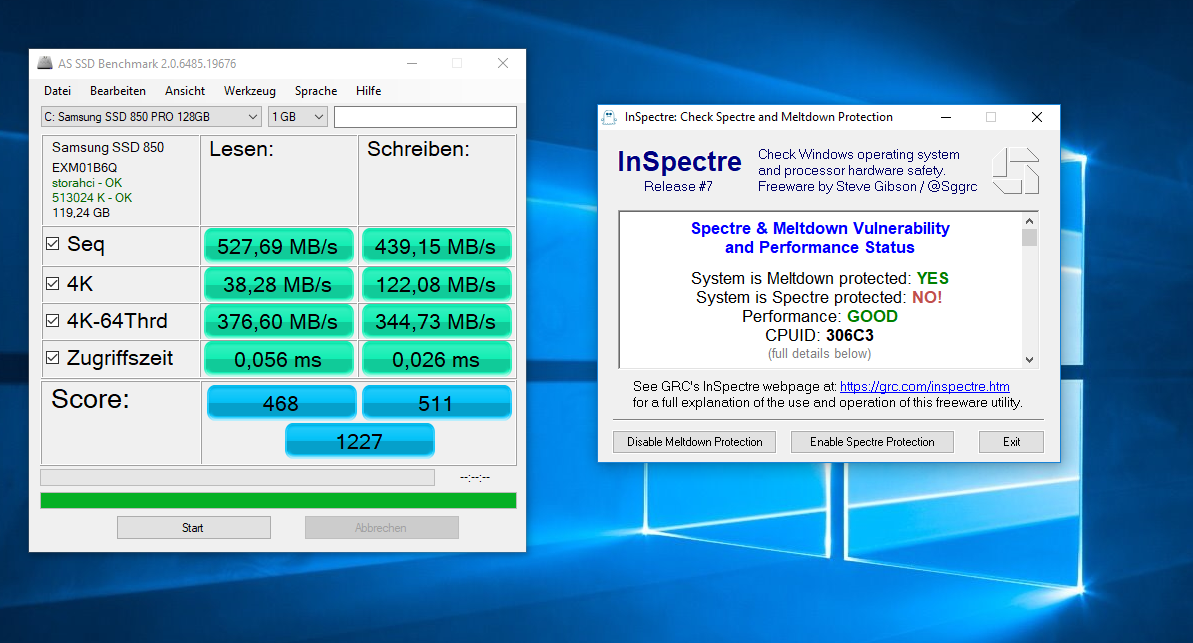The image size is (1193, 643).
Task: Click Enable Spectre Protection button
Action: coord(872,442)
